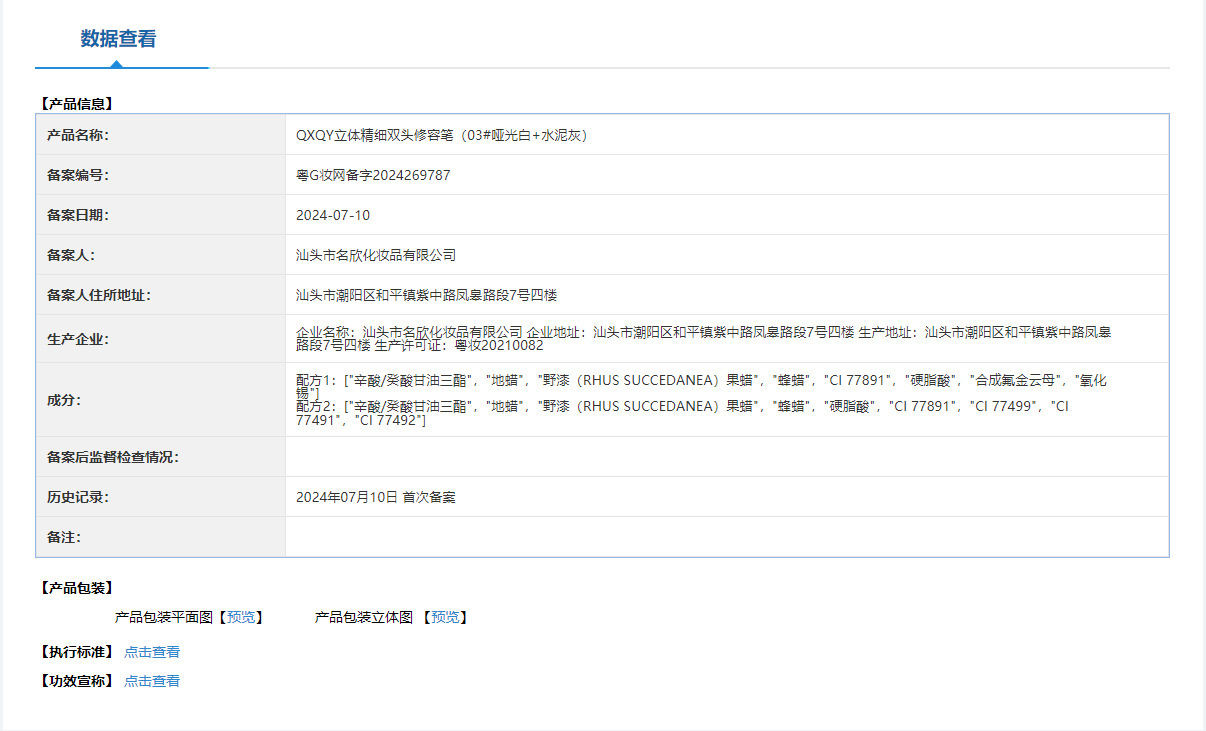Click the empty 备案后监督检查情况 value cell
This screenshot has height=731, width=1206.
(726, 457)
